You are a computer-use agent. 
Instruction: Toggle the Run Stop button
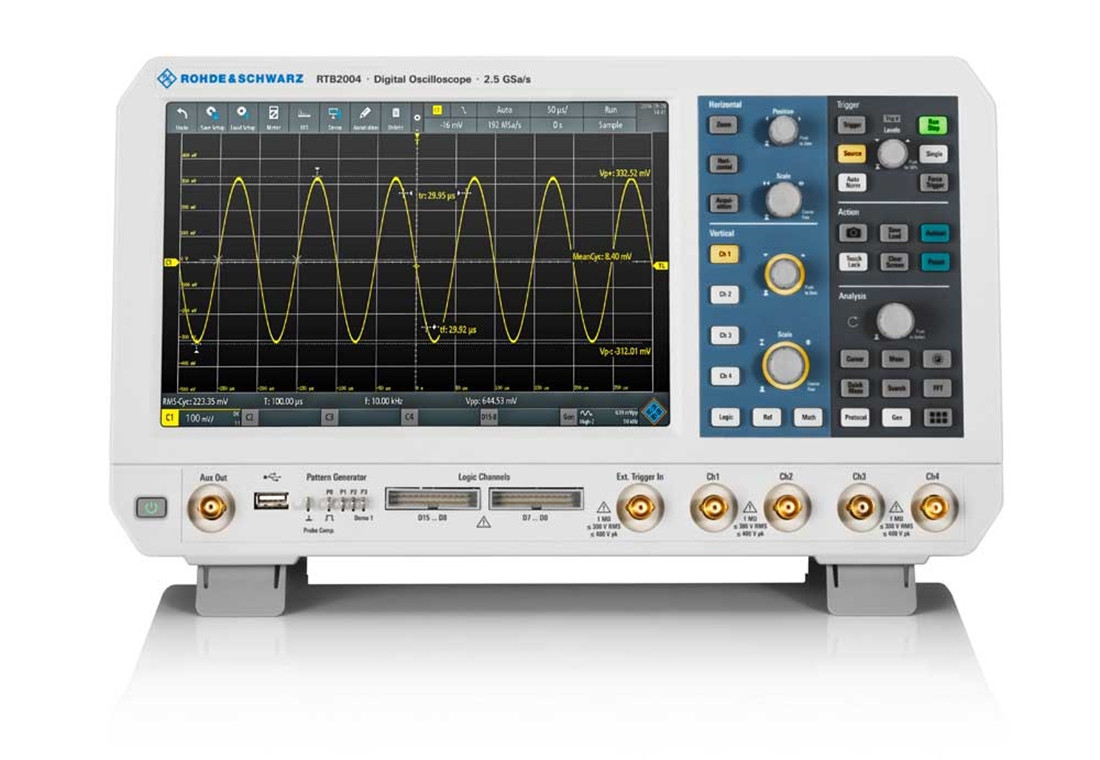[x=932, y=125]
